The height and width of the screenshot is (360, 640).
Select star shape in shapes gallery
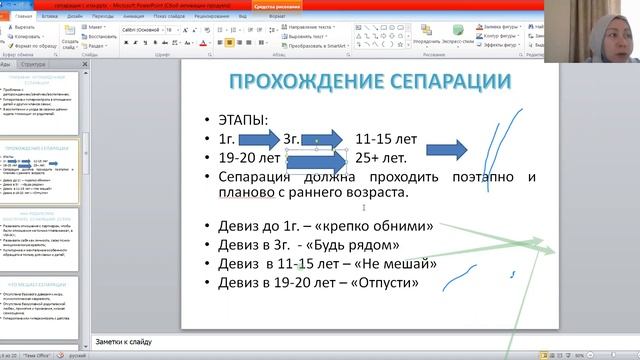point(400,44)
